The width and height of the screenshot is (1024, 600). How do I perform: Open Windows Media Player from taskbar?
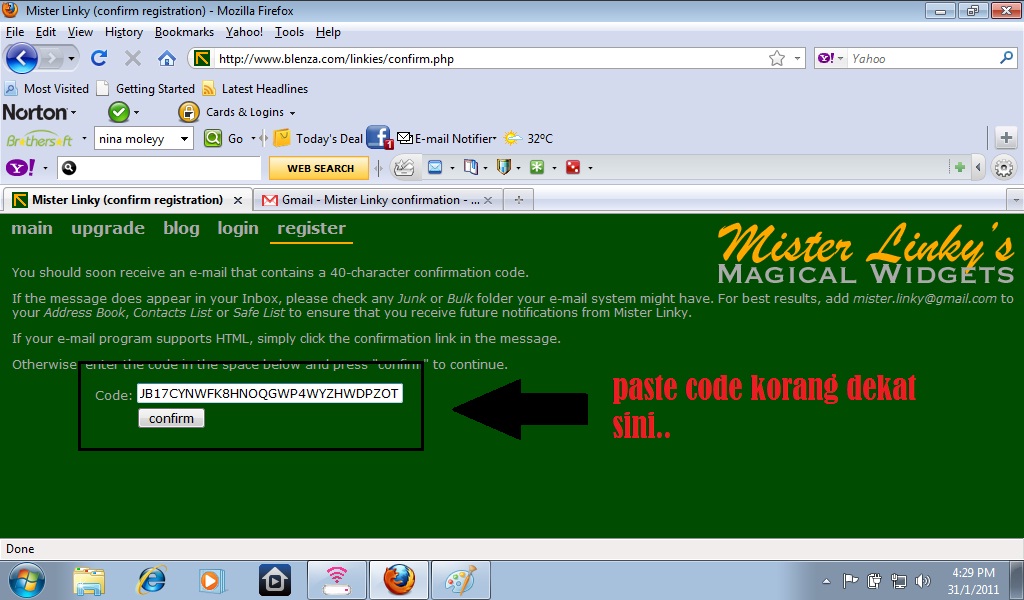coord(212,580)
